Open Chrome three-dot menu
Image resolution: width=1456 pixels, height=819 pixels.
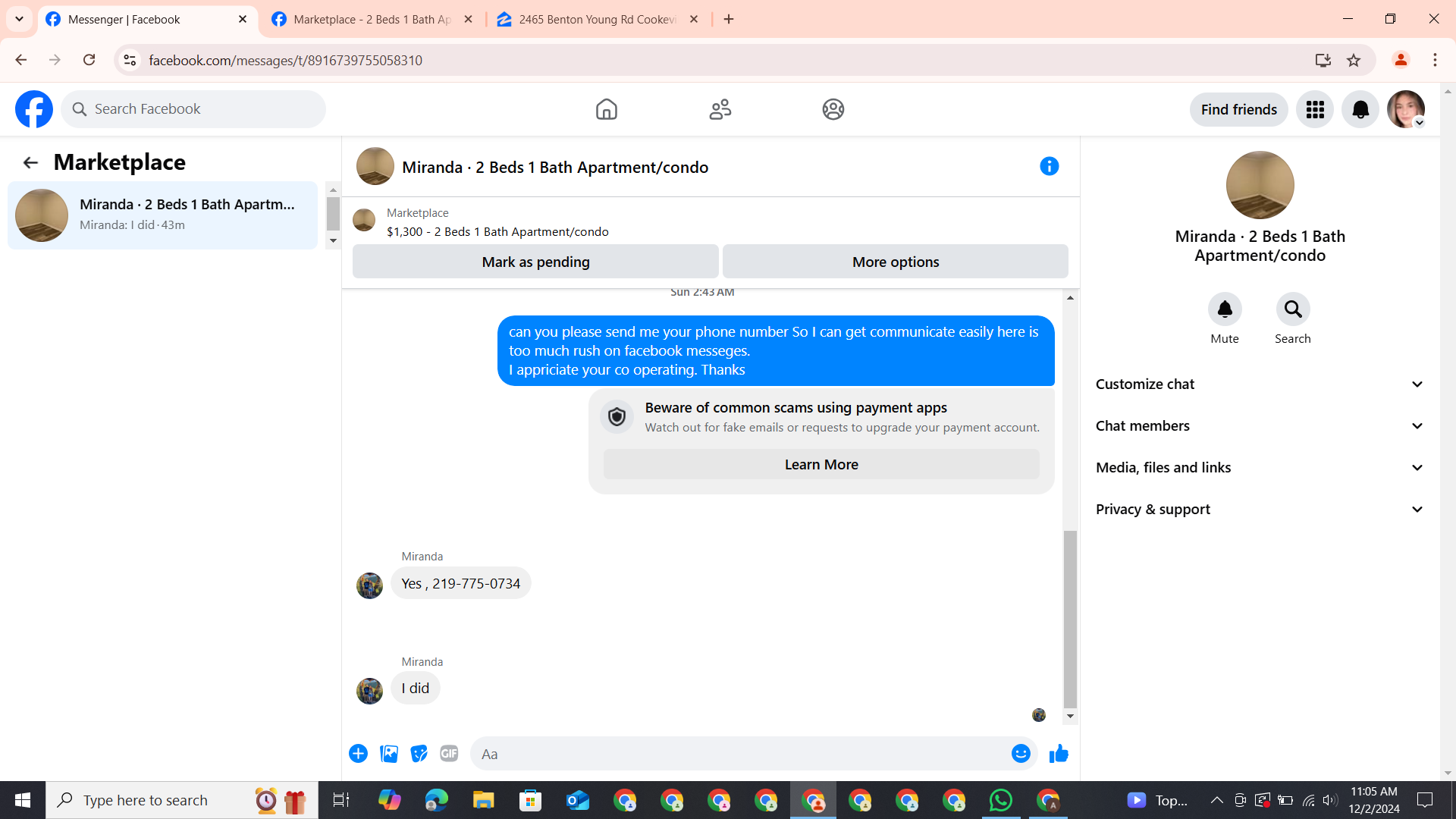click(1435, 60)
